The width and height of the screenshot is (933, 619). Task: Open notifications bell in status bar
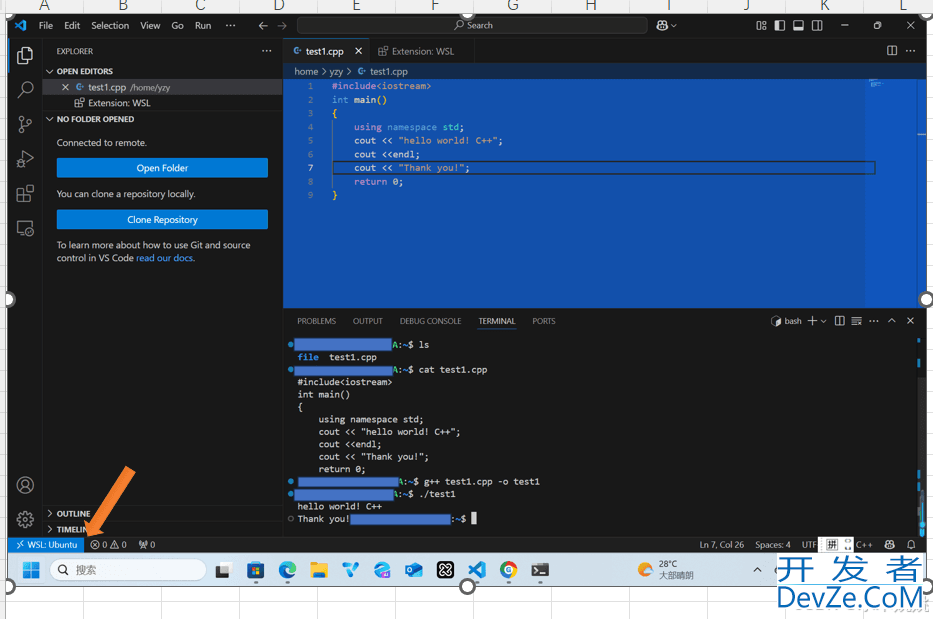click(911, 545)
